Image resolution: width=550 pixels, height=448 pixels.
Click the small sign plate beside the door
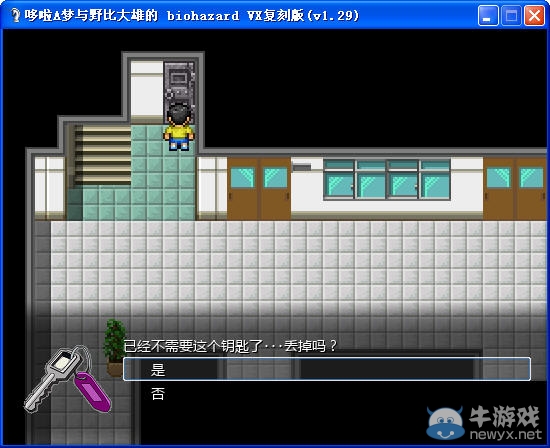301,167
